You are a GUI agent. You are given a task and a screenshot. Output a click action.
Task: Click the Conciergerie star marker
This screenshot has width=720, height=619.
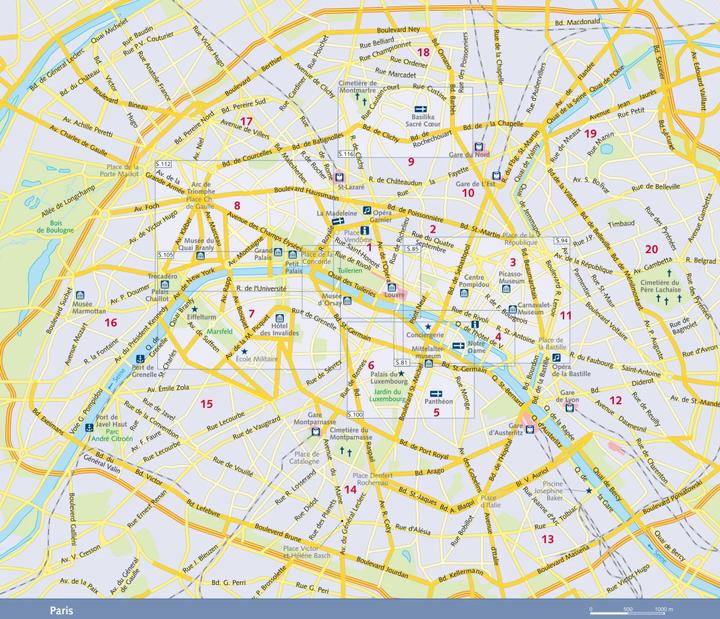click(x=428, y=326)
